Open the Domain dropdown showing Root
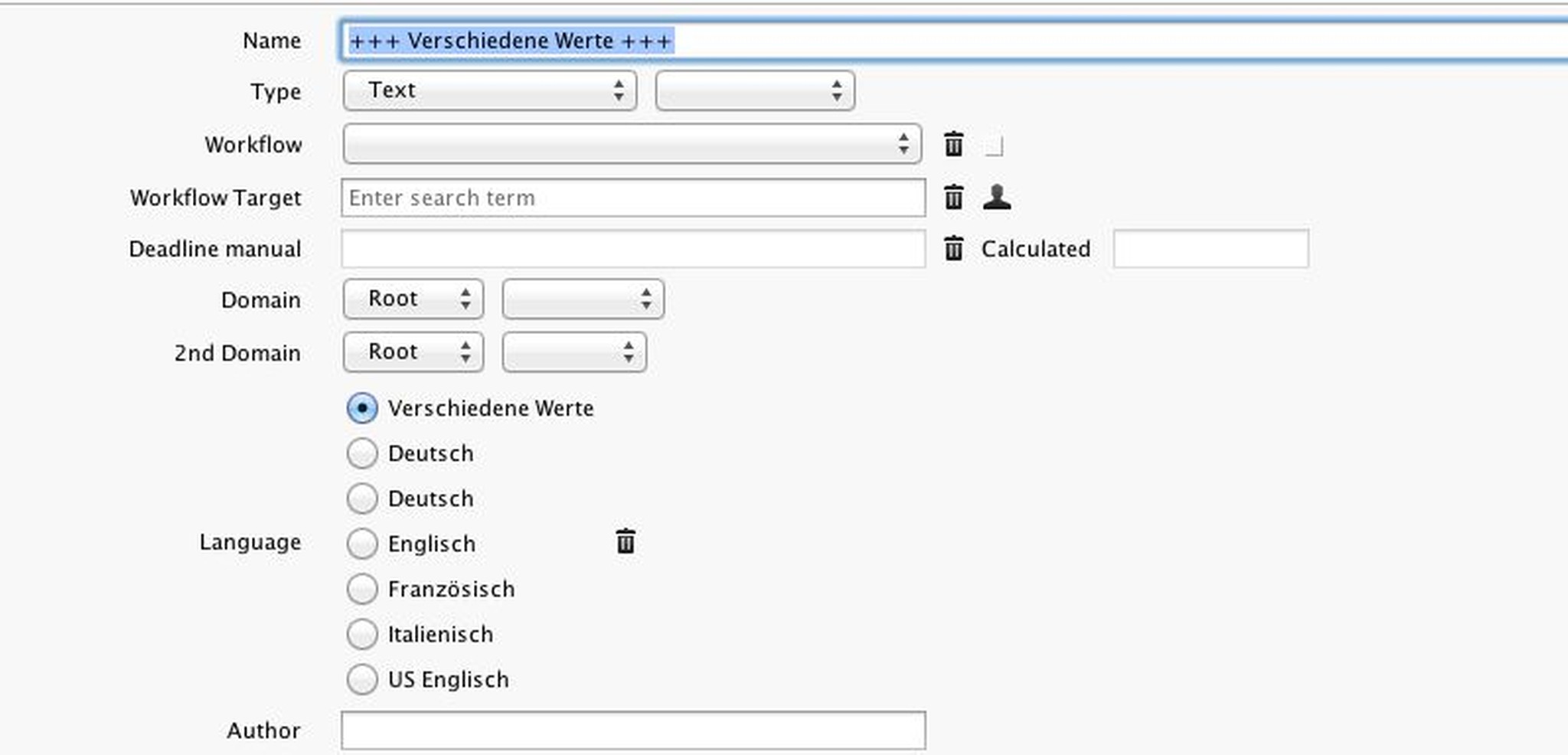 coord(413,299)
